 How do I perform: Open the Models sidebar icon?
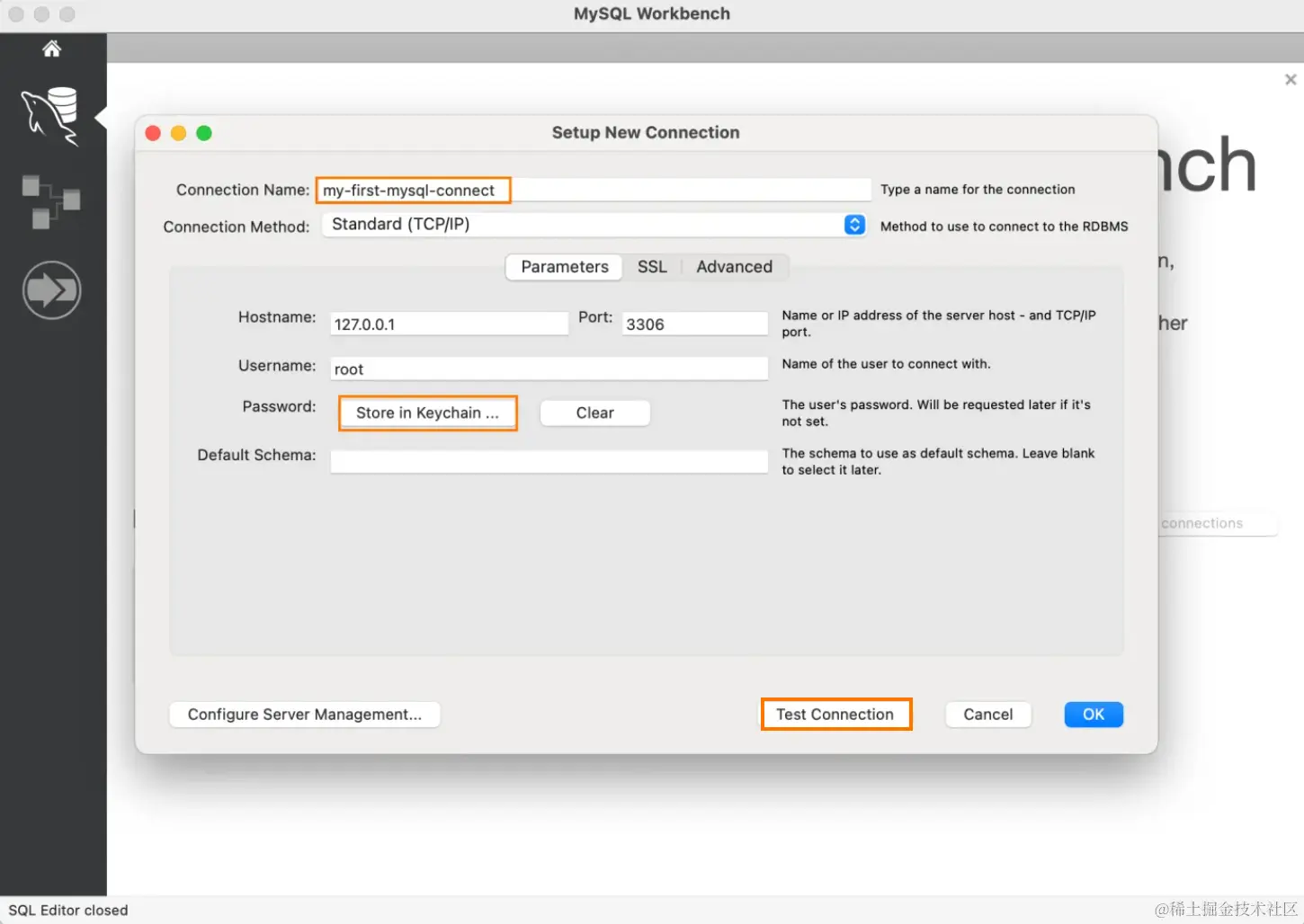click(51, 201)
